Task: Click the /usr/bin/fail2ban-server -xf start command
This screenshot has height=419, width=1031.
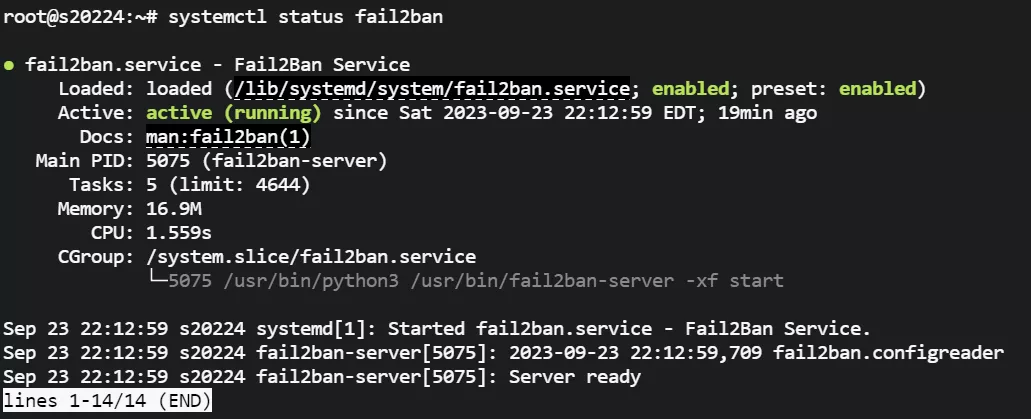Action: tap(597, 281)
